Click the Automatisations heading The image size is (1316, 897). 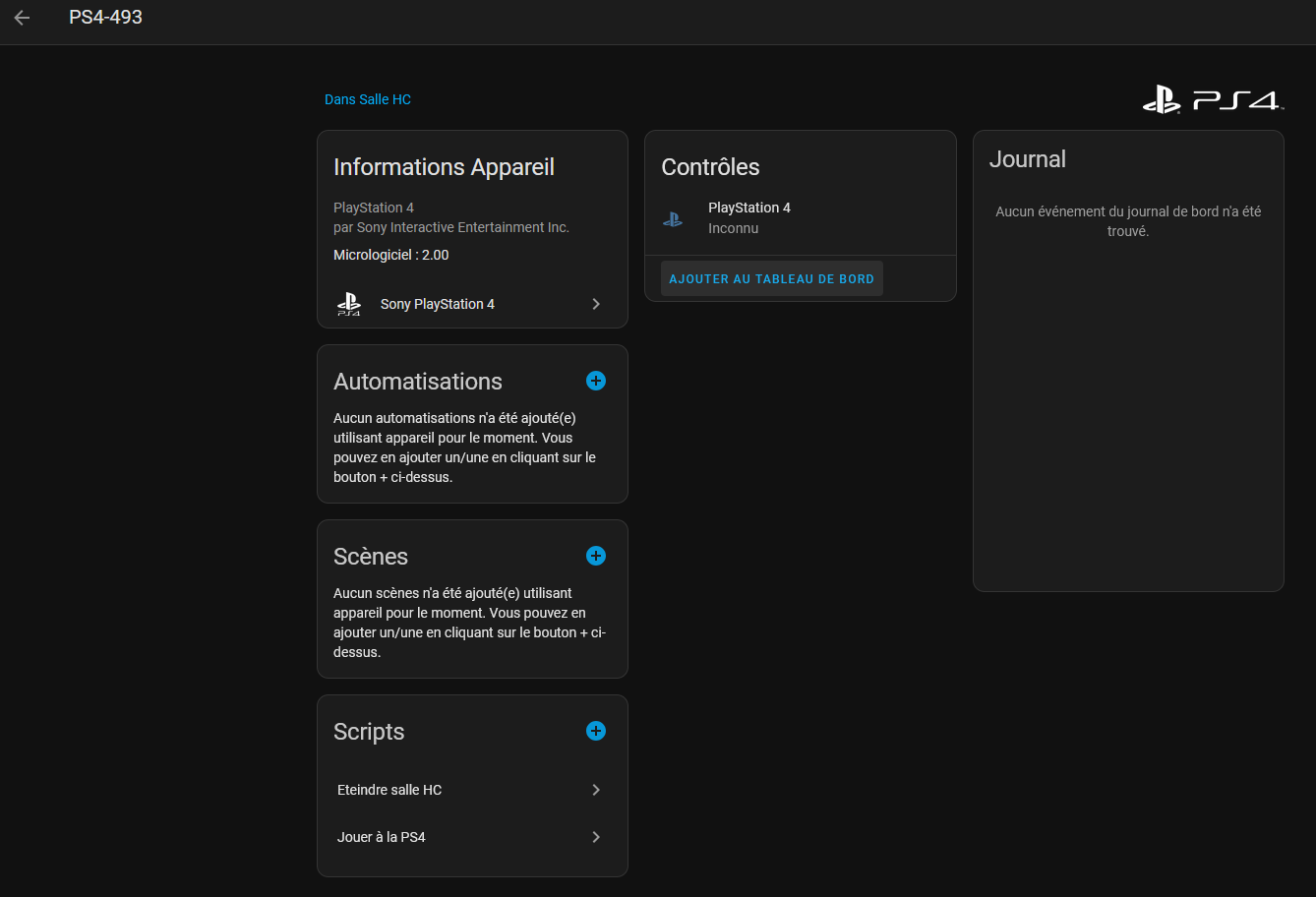click(x=418, y=382)
